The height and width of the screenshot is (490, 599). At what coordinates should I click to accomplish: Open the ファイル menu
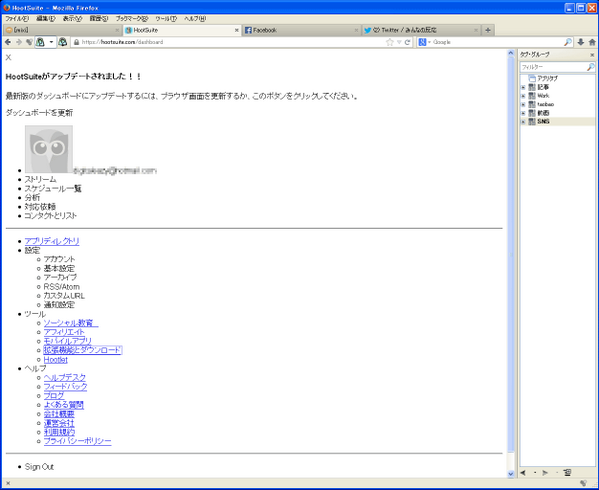pyautogui.click(x=16, y=18)
